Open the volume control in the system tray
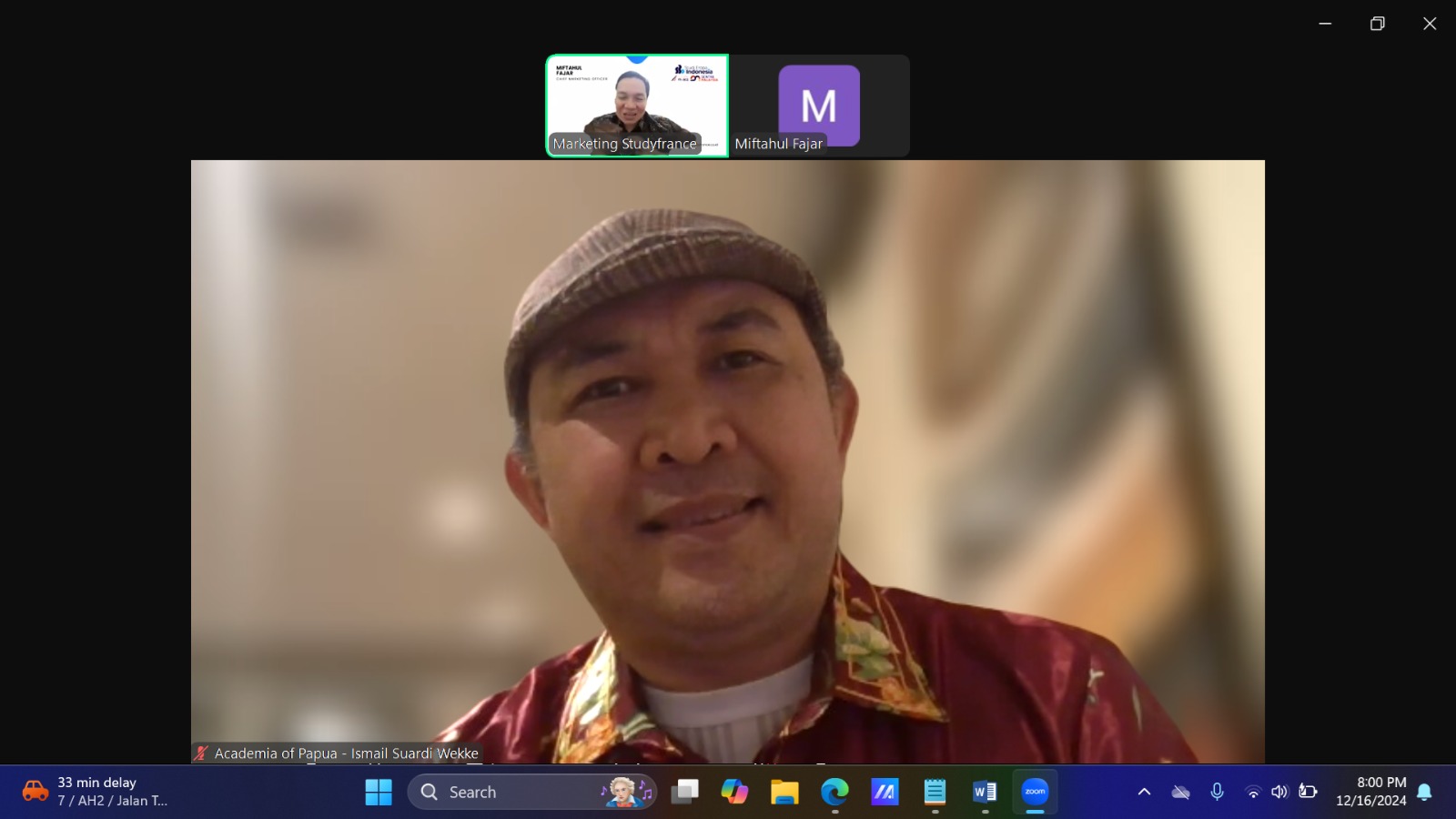The image size is (1456, 819). [x=1279, y=792]
